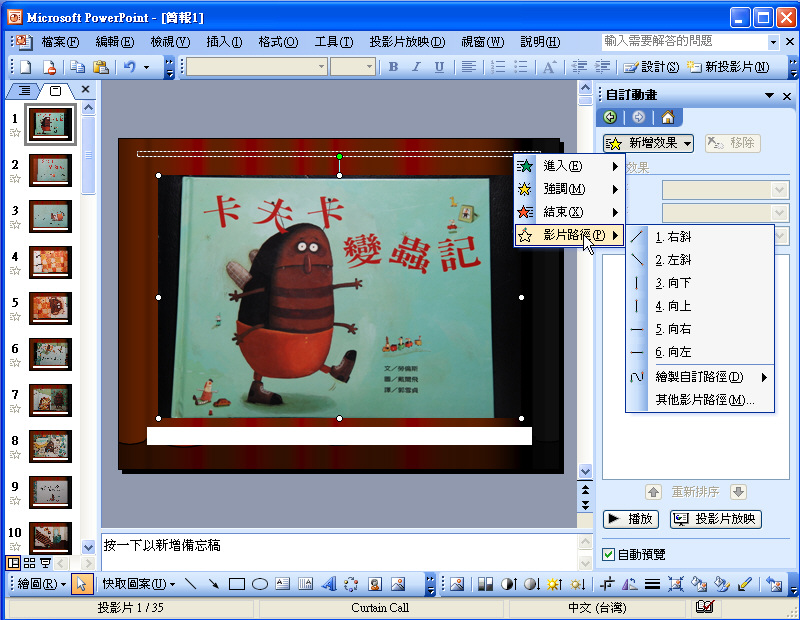800x620 pixels.
Task: Open the 新增效果 dropdown button
Action: point(648,143)
